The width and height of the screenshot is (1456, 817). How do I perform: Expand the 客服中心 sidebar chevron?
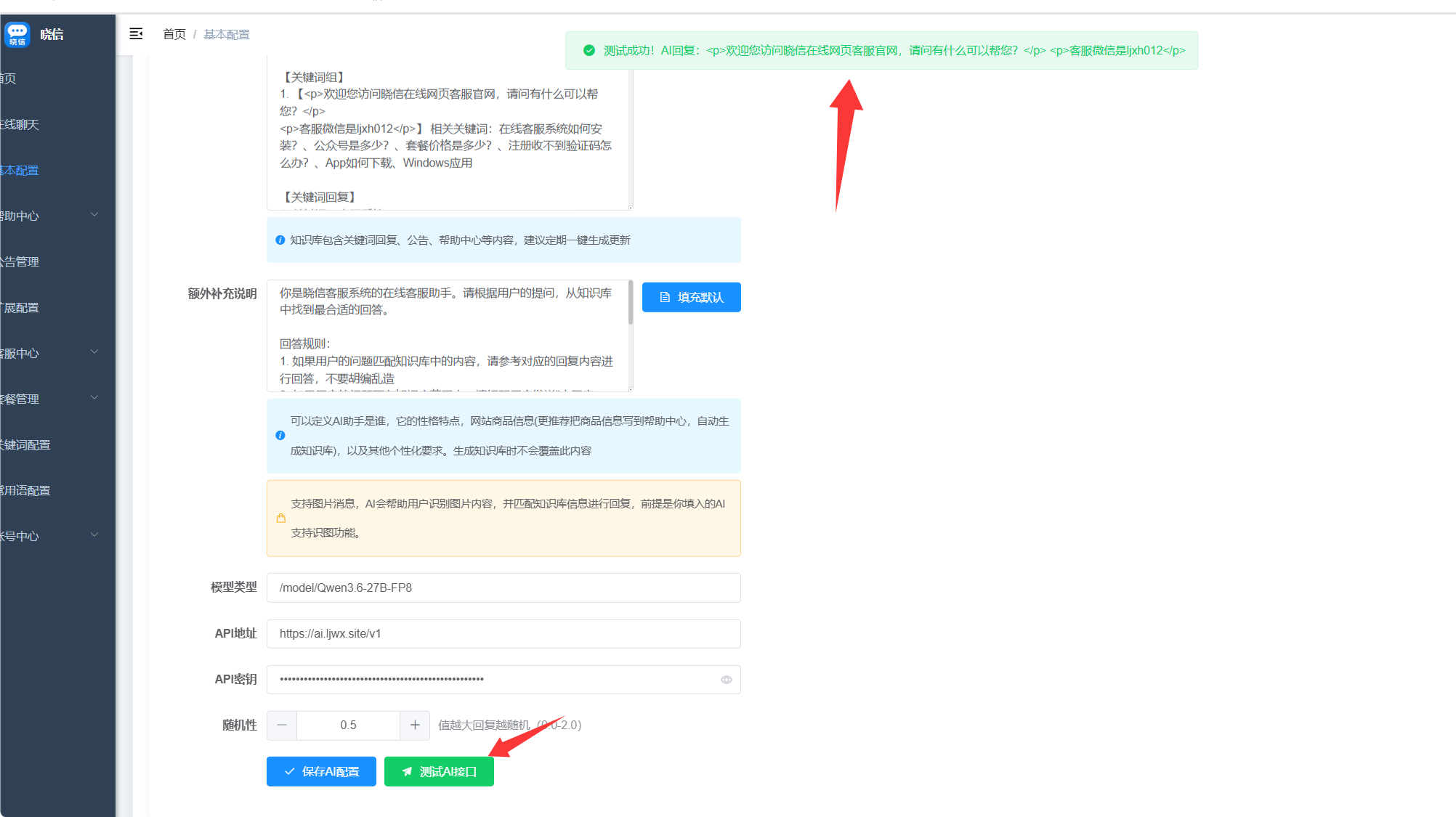(x=94, y=352)
